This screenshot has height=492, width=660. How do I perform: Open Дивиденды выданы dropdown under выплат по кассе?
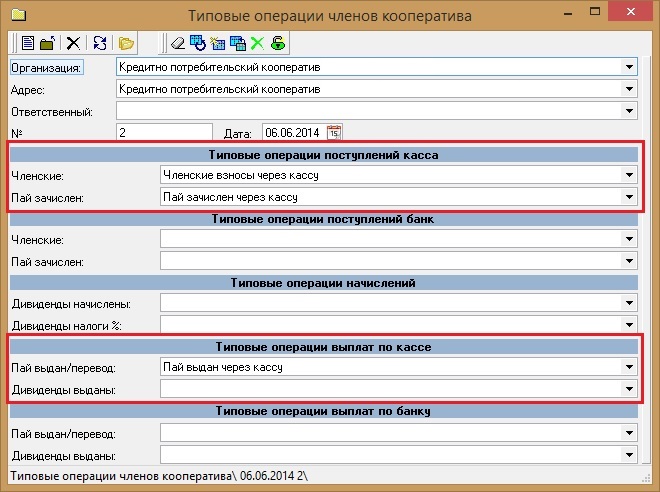tap(629, 389)
